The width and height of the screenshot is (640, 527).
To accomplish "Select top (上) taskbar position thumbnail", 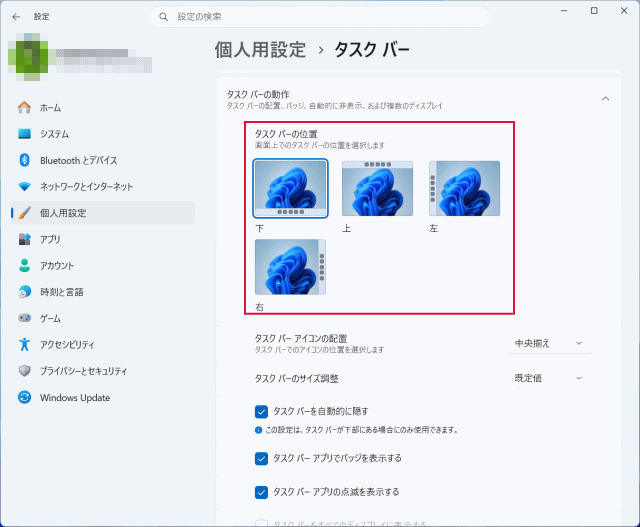I will 377,188.
